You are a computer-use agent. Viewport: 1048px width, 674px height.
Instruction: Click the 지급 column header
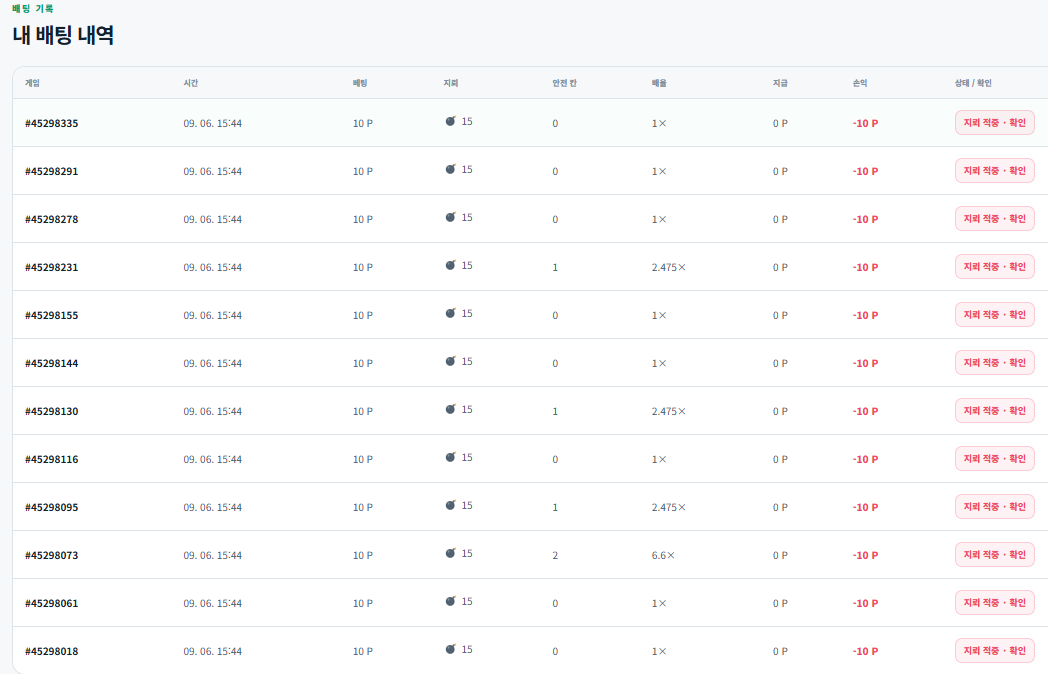(x=780, y=83)
